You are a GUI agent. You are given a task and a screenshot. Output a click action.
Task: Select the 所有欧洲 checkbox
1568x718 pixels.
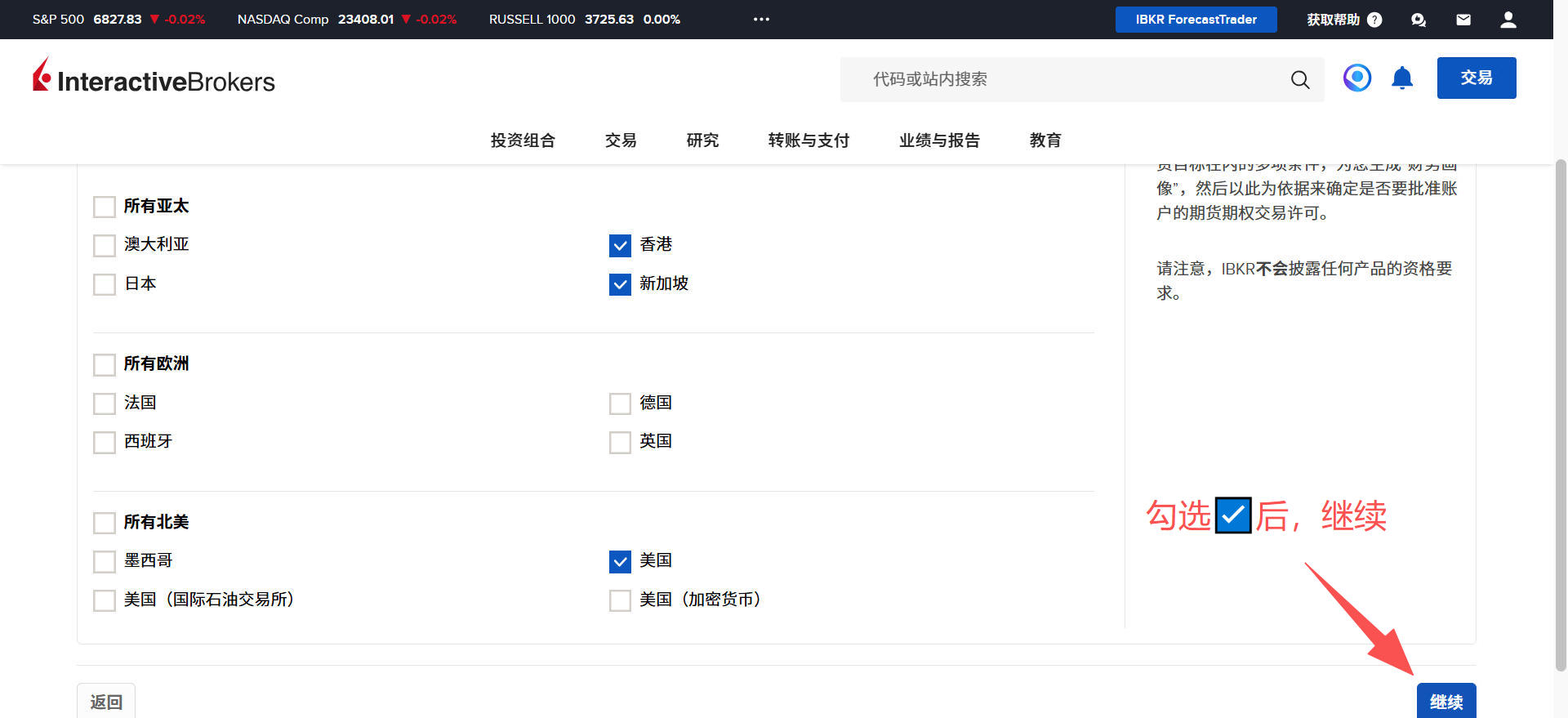(105, 364)
